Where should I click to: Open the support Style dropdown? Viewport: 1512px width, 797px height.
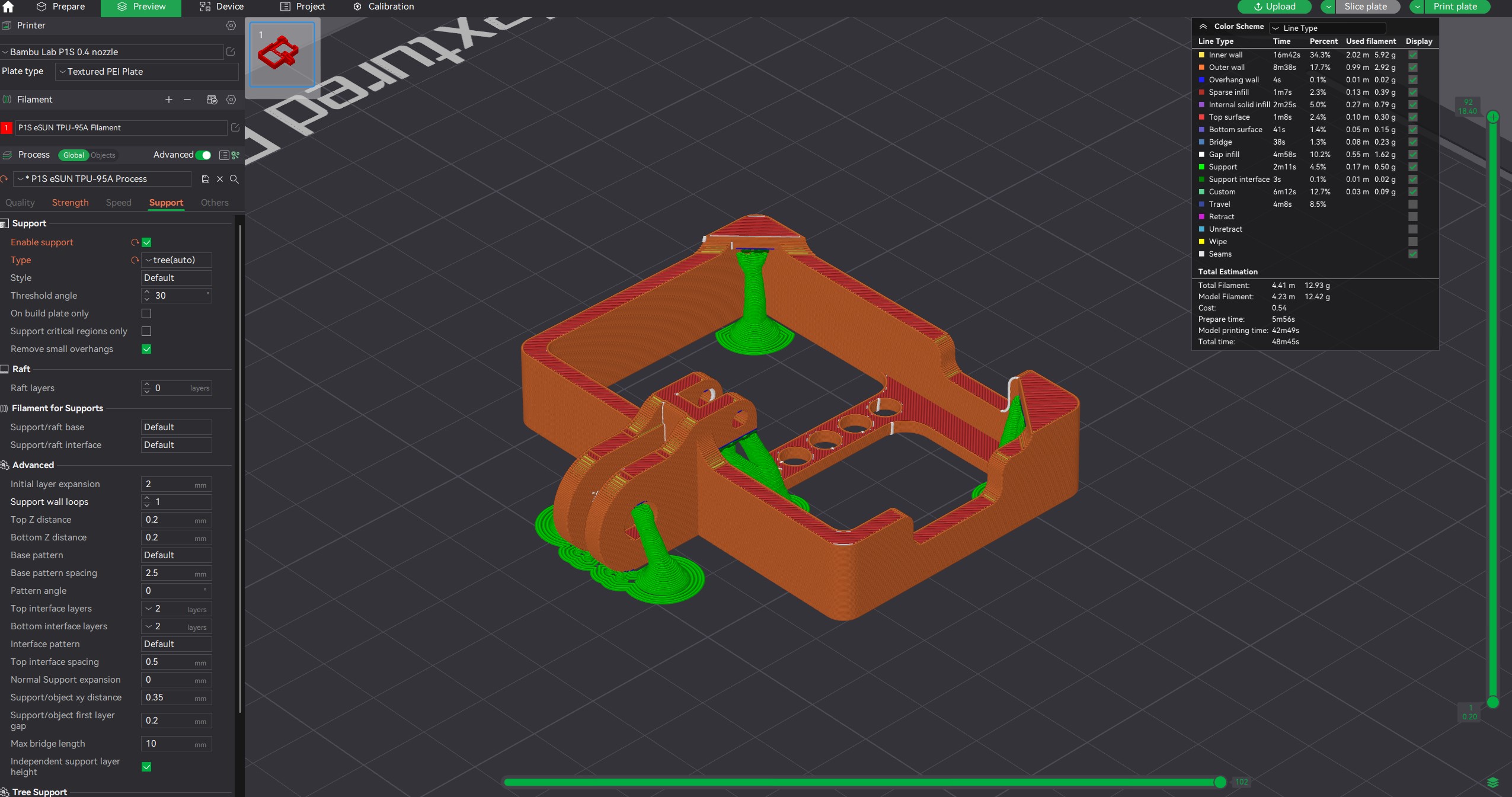pos(177,278)
